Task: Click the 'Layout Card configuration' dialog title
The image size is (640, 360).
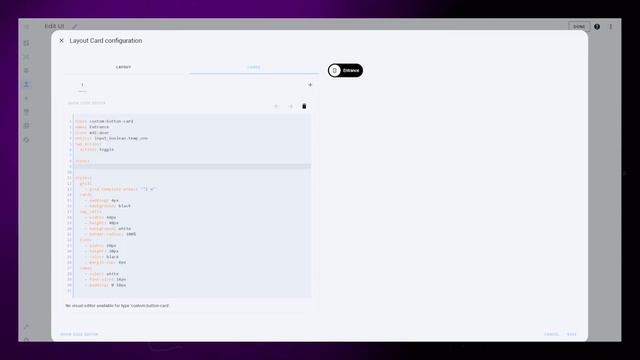Action: click(x=106, y=40)
